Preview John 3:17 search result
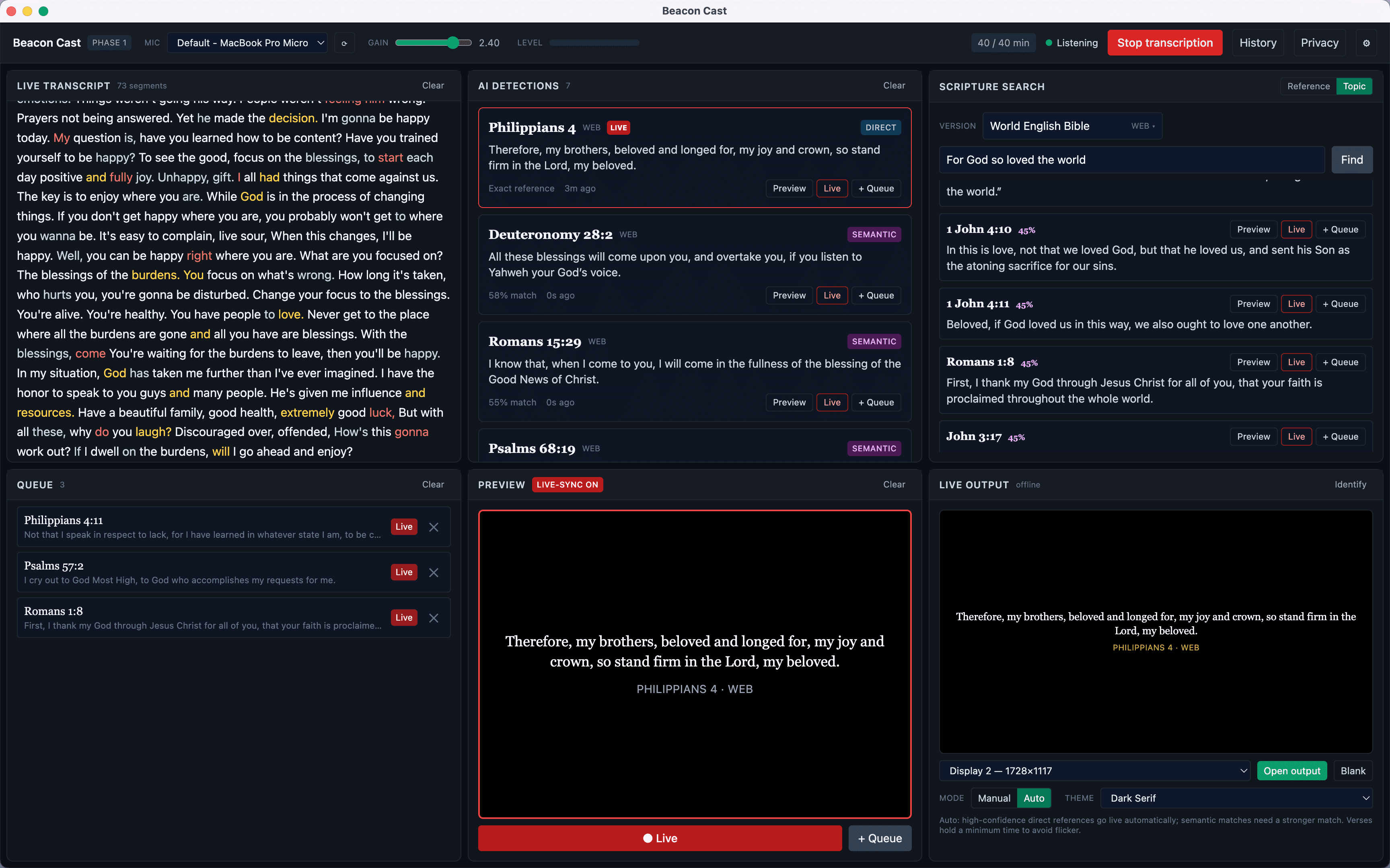 click(x=1253, y=436)
